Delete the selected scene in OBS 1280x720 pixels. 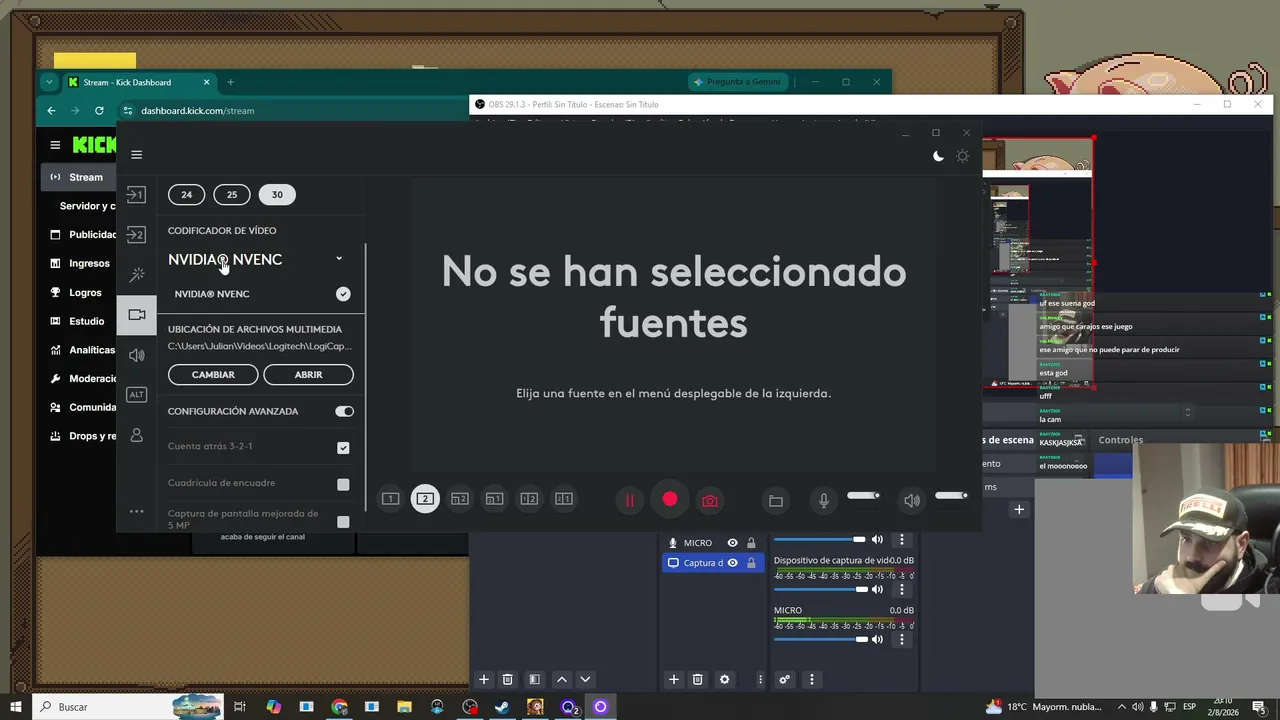[x=507, y=679]
